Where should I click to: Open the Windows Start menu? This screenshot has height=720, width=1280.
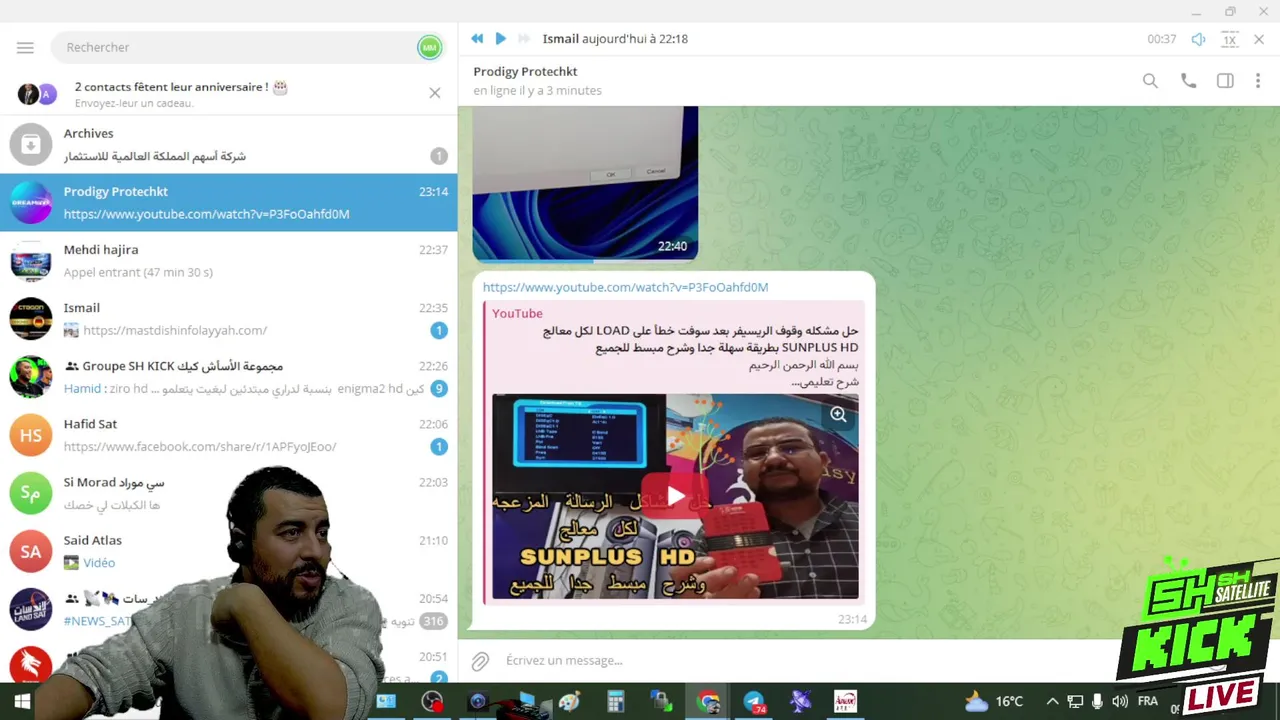click(x=22, y=702)
